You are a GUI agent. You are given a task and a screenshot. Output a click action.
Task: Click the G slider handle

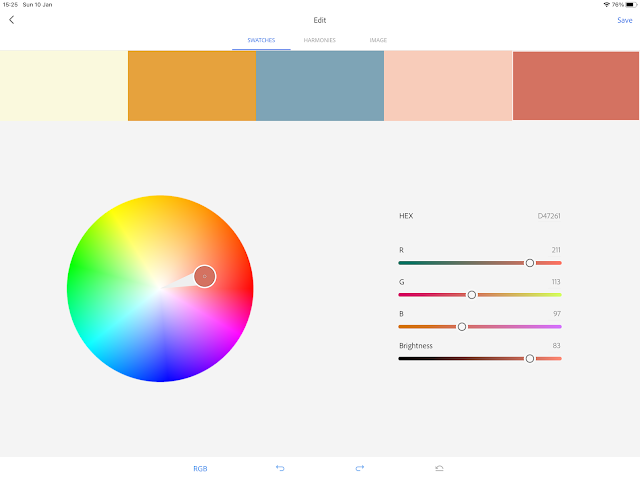click(x=471, y=295)
